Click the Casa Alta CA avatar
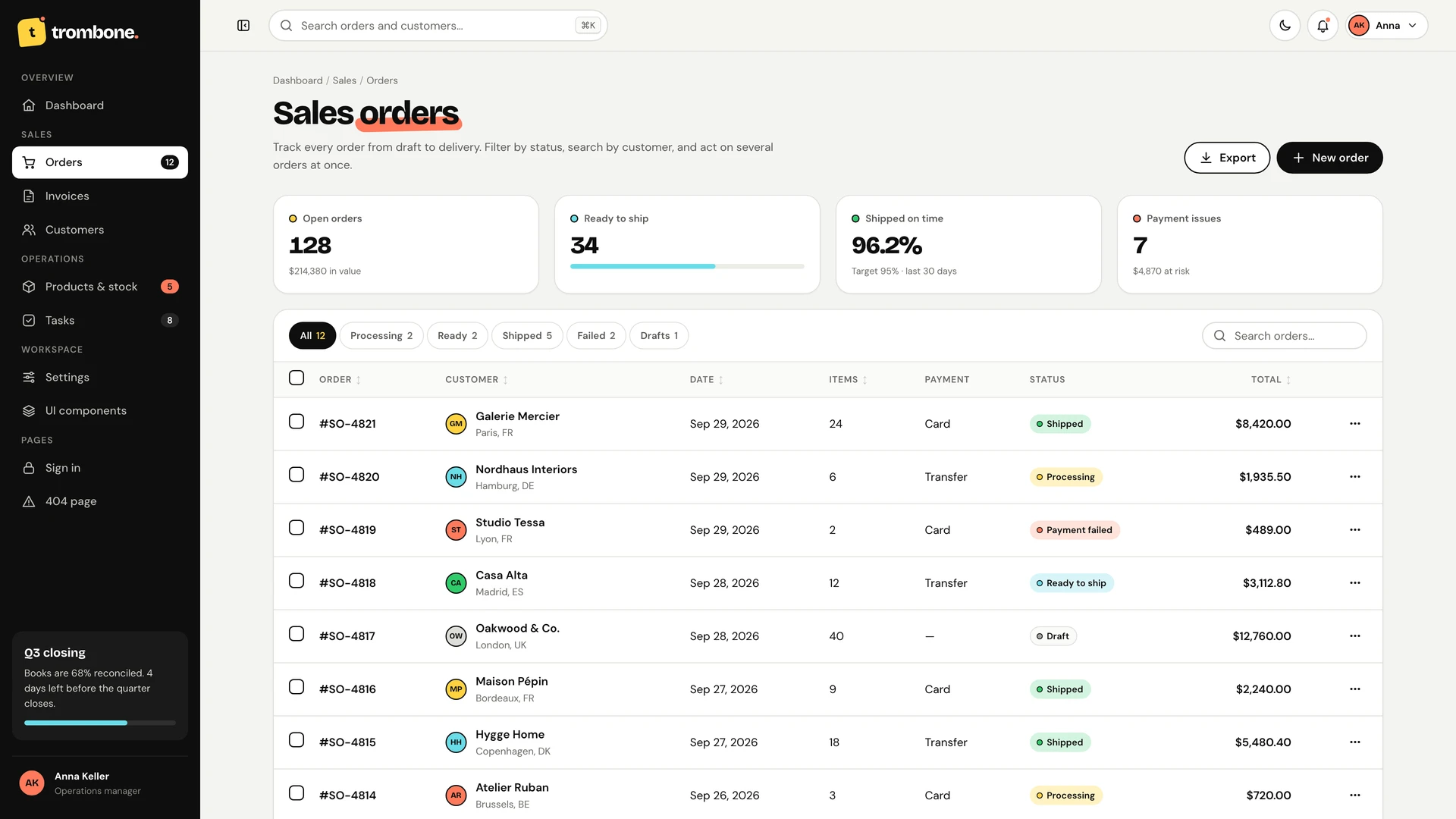The image size is (1456, 819). (456, 583)
